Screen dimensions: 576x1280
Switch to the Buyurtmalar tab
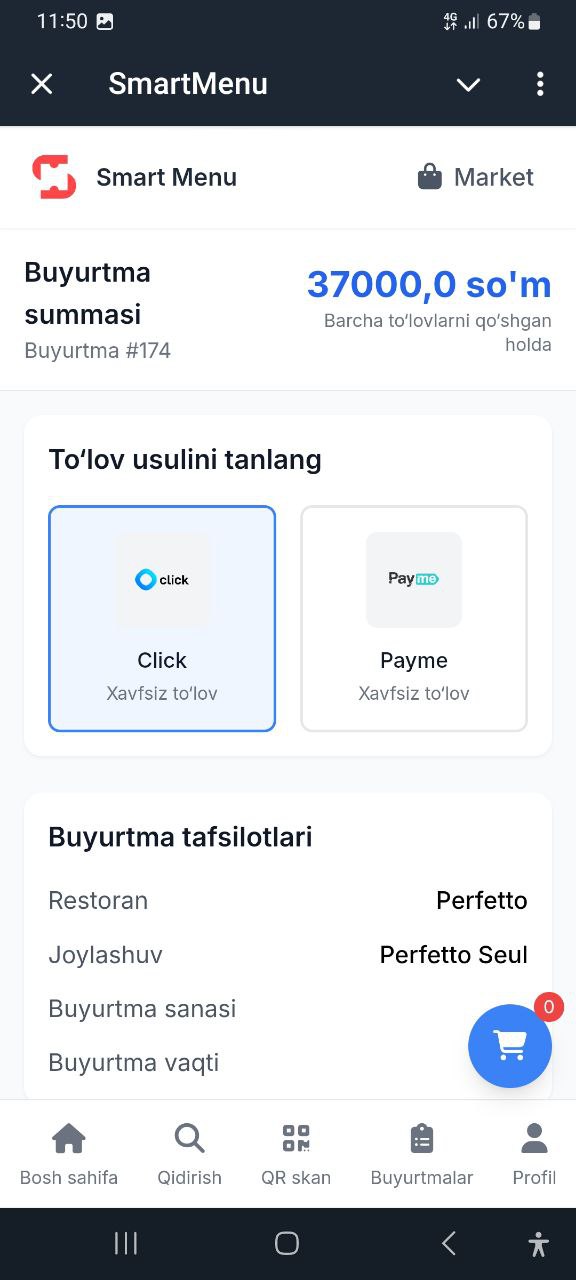click(421, 1152)
